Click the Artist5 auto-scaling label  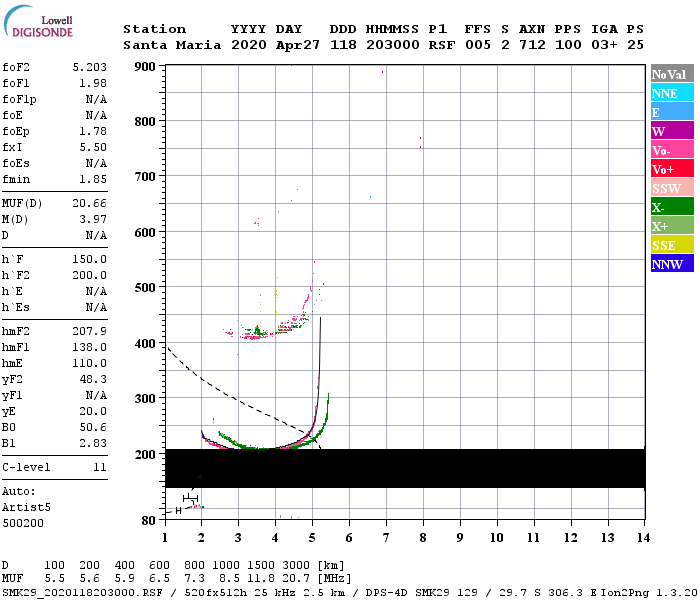[26, 508]
